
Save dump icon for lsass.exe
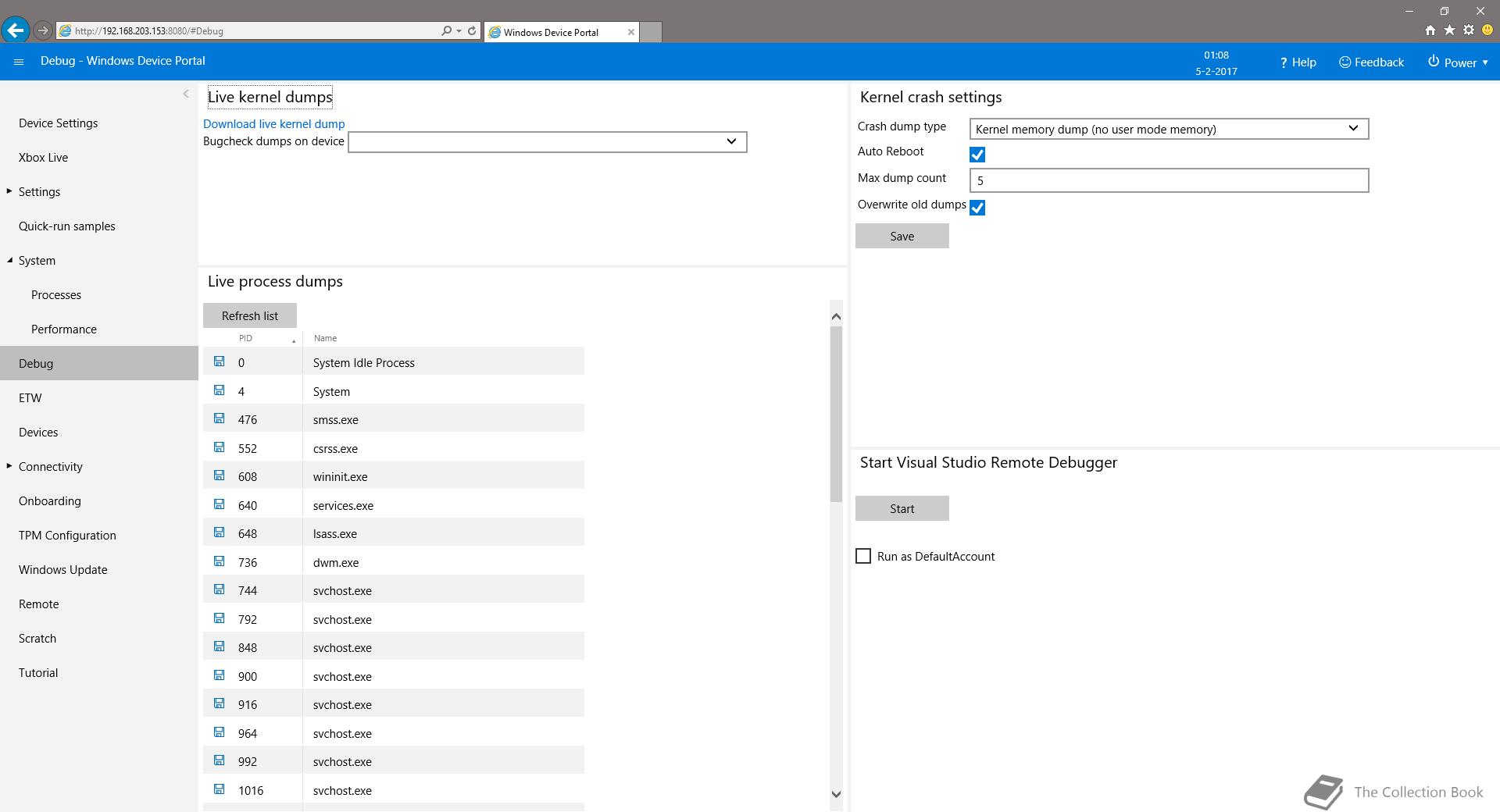(x=220, y=532)
